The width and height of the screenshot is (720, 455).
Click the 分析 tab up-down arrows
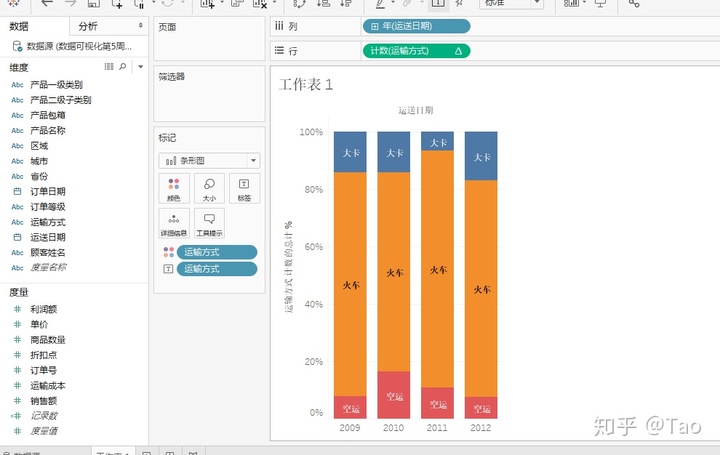pyautogui.click(x=141, y=26)
